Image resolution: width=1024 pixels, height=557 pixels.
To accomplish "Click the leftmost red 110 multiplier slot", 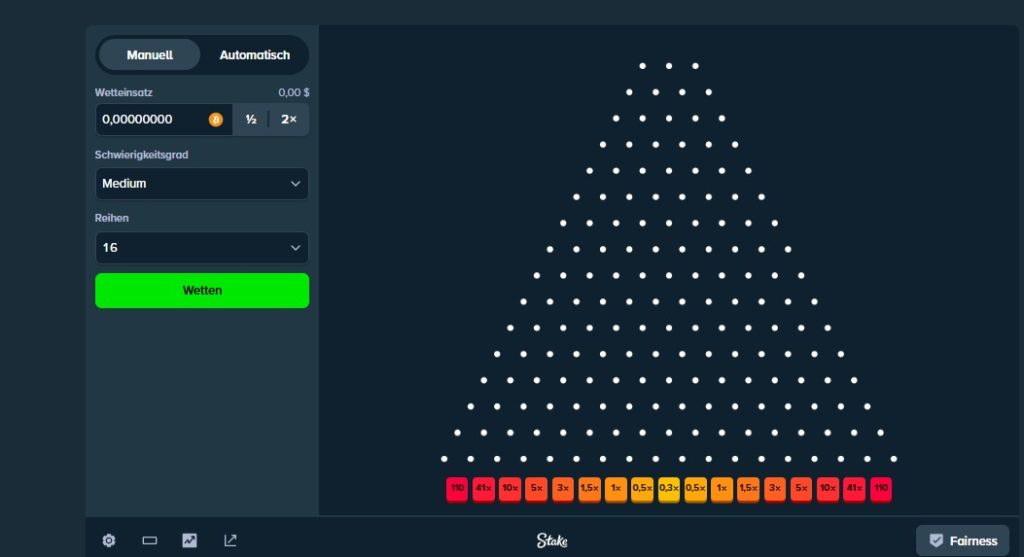I will pos(457,489).
